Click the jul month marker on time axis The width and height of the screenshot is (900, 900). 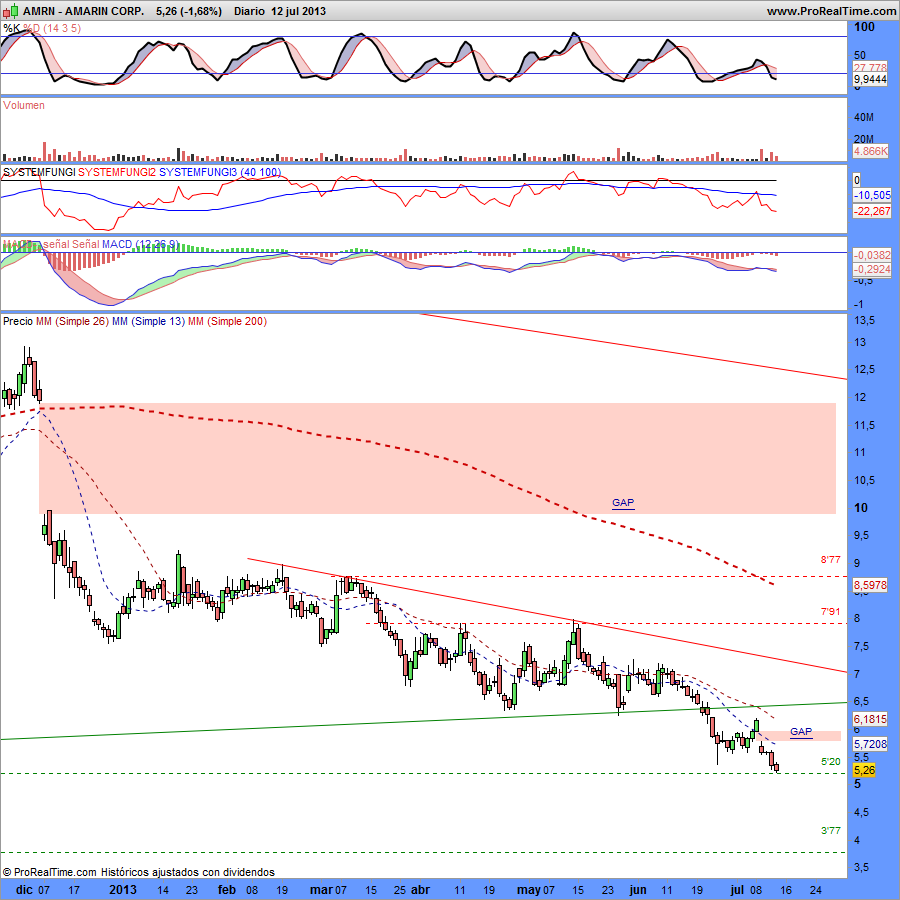[736, 890]
